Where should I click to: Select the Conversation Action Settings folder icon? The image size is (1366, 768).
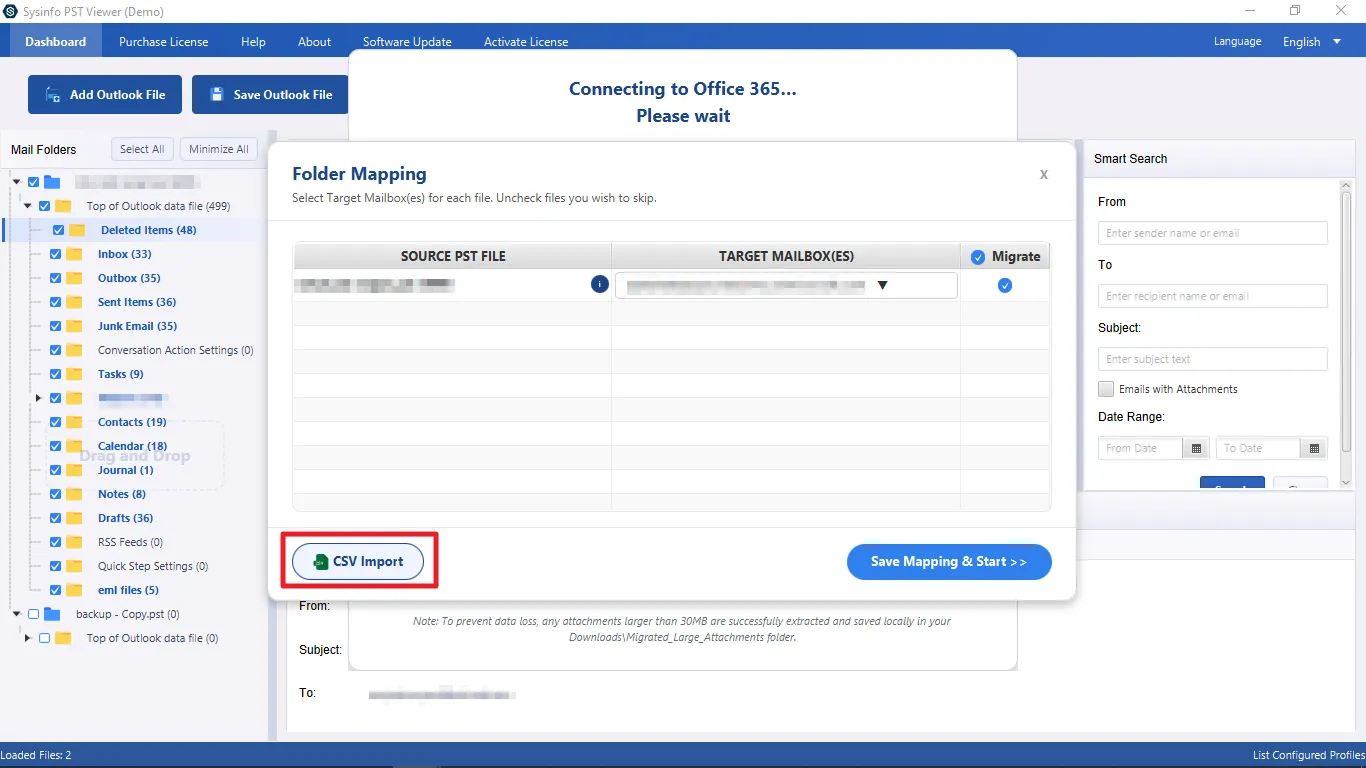click(x=74, y=350)
